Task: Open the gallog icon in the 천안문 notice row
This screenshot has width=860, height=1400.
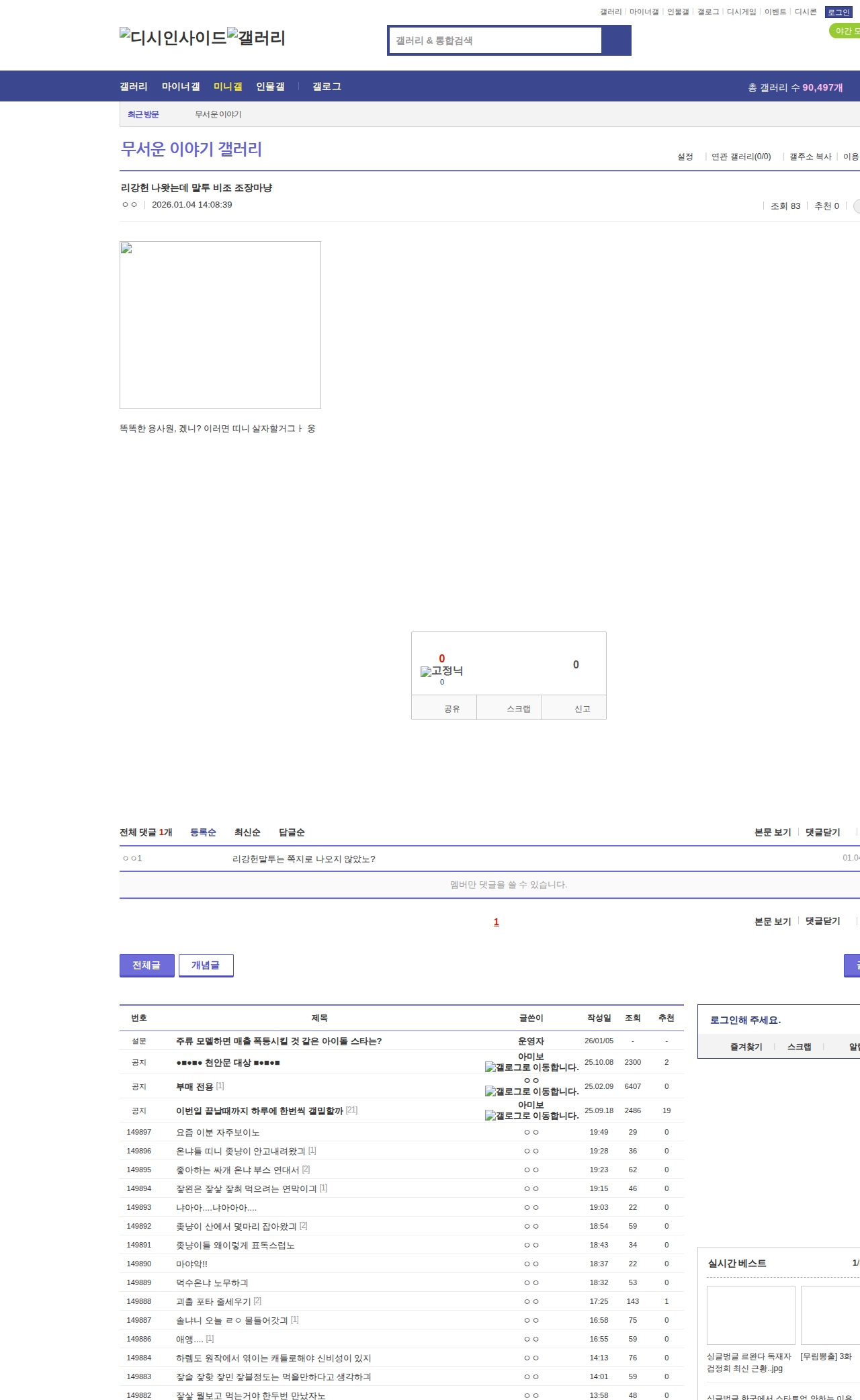Action: (x=490, y=1067)
